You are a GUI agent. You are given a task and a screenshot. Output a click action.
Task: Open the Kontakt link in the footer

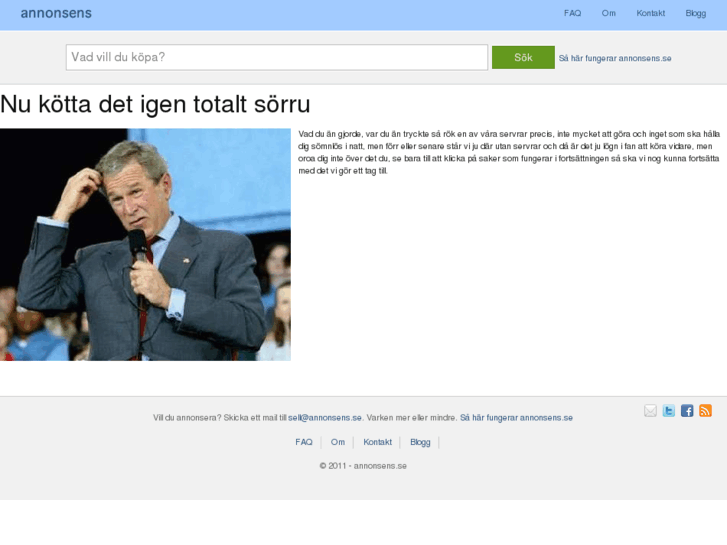tap(377, 442)
